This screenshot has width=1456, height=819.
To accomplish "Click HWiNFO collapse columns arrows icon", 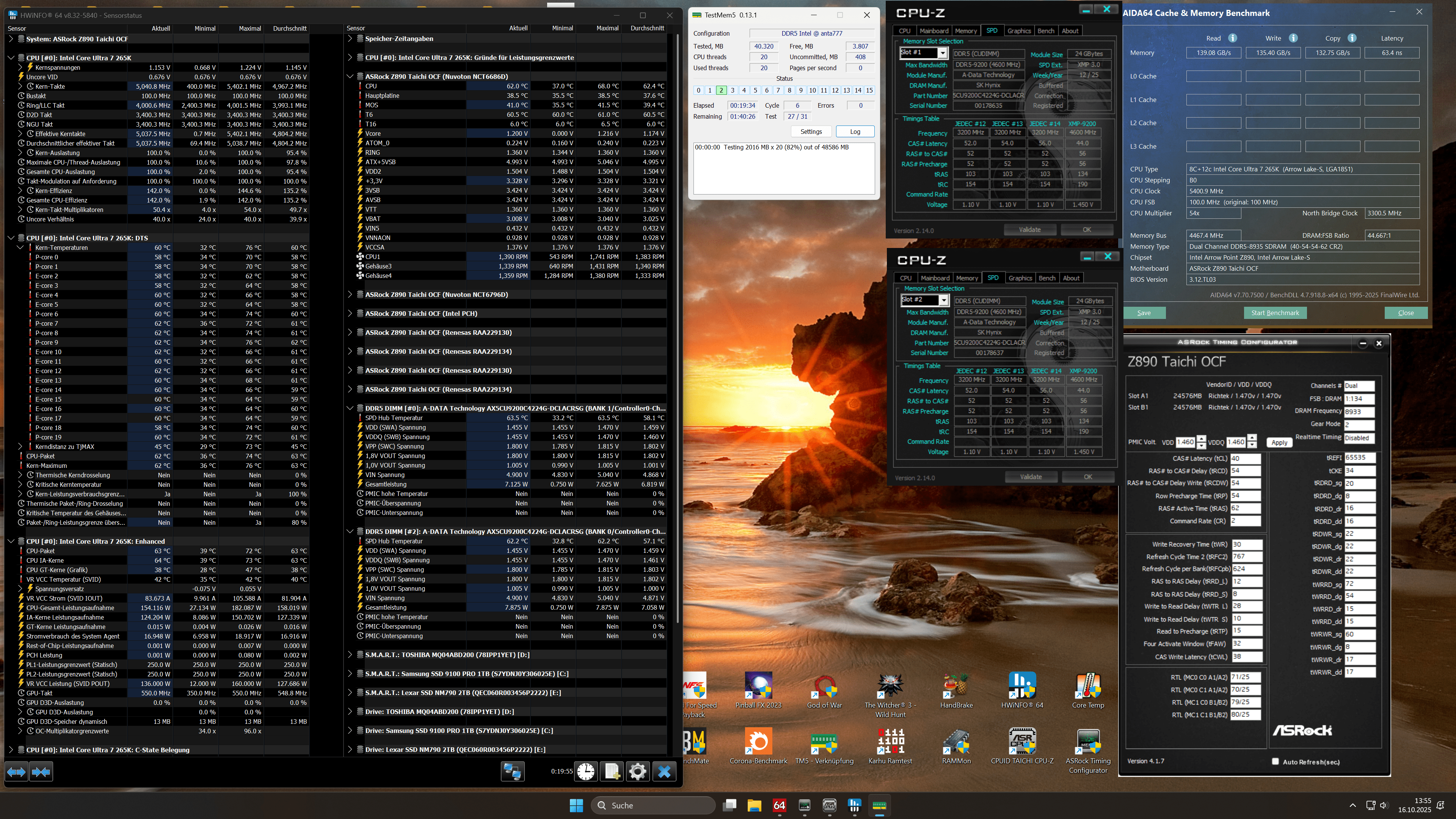I will (41, 772).
